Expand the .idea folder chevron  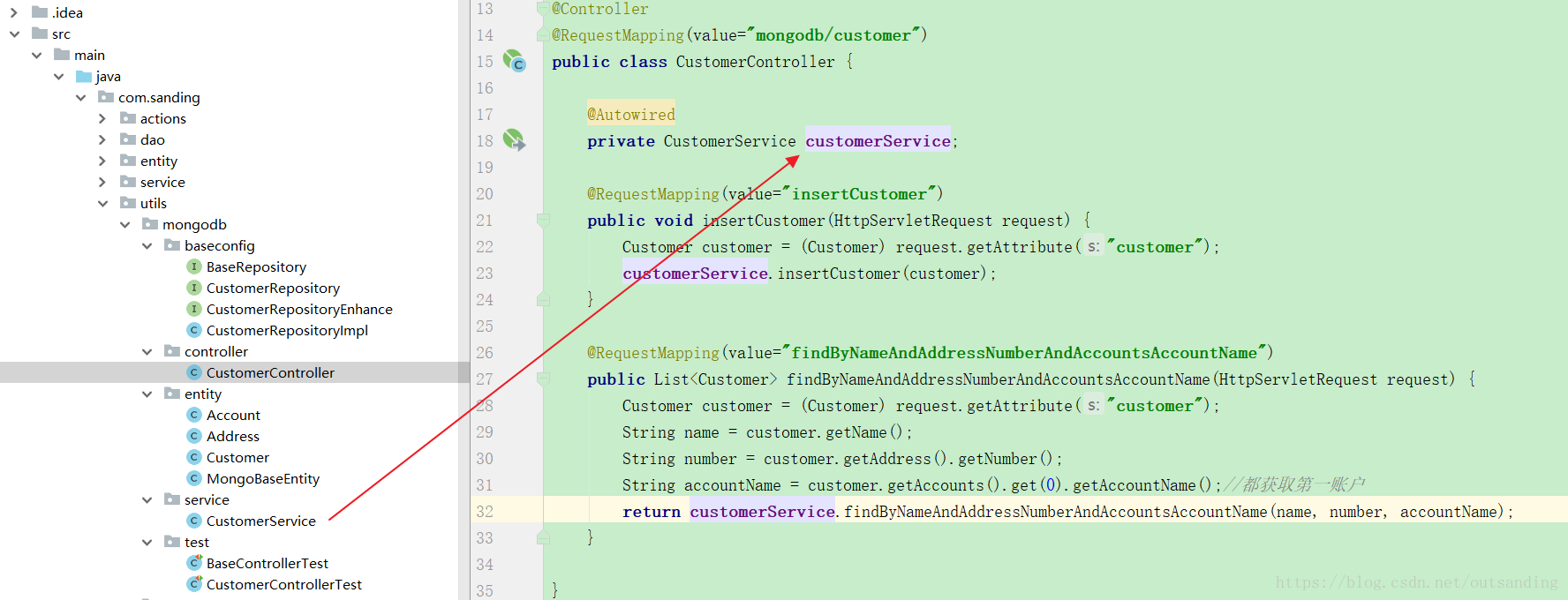coord(14,12)
